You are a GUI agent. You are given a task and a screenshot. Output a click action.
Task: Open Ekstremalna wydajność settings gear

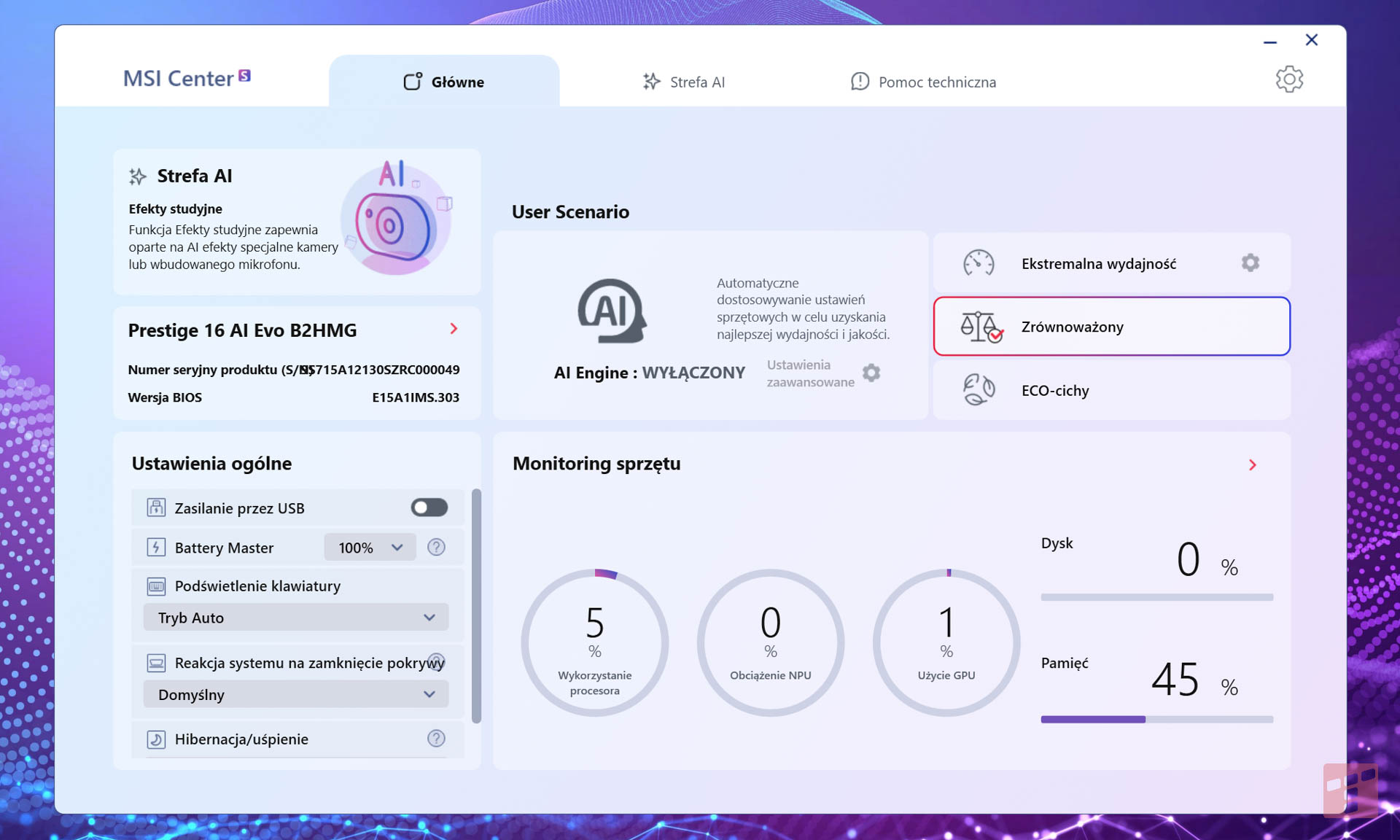tap(1251, 262)
